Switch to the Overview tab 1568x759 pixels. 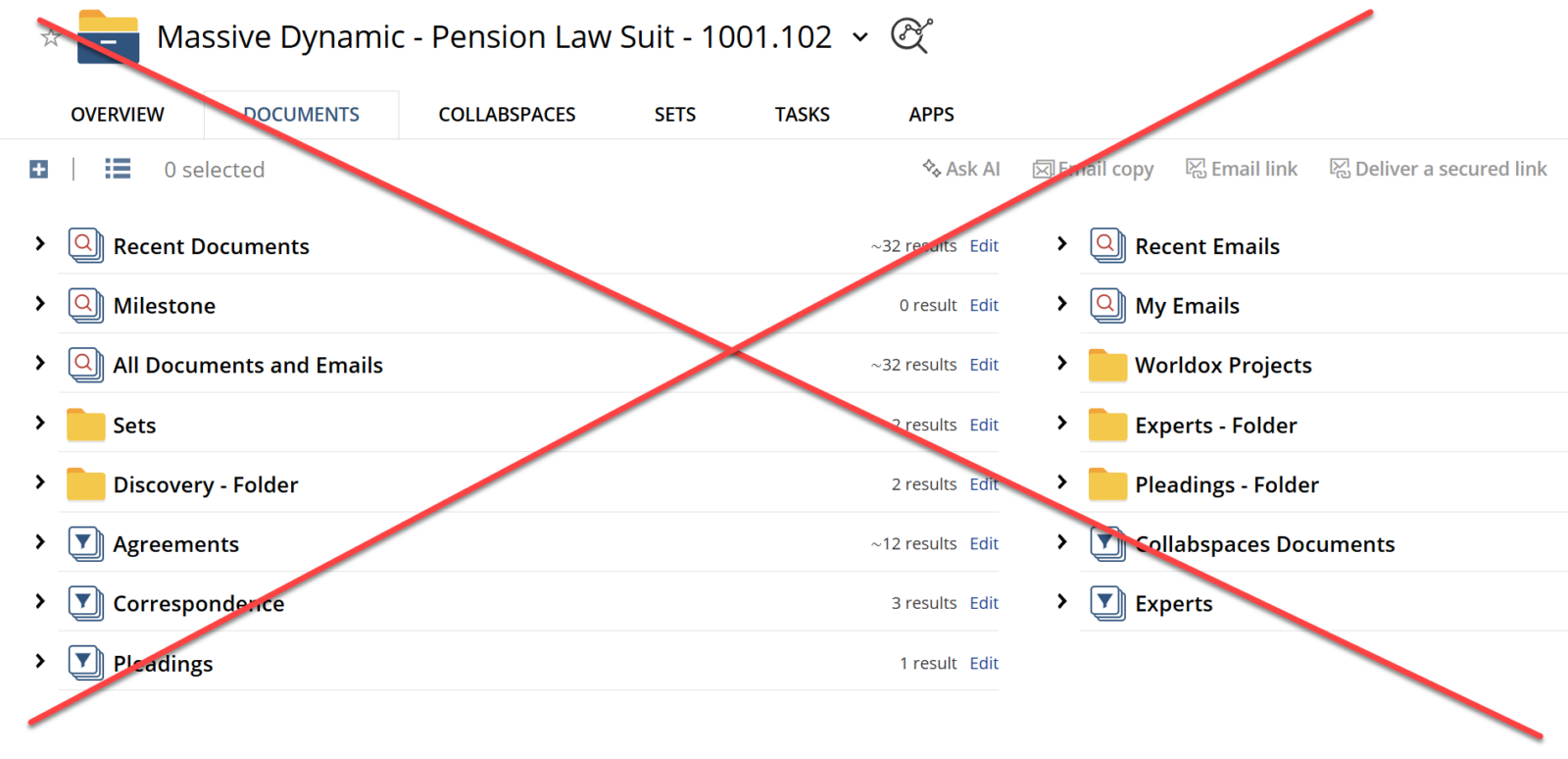pyautogui.click(x=118, y=115)
